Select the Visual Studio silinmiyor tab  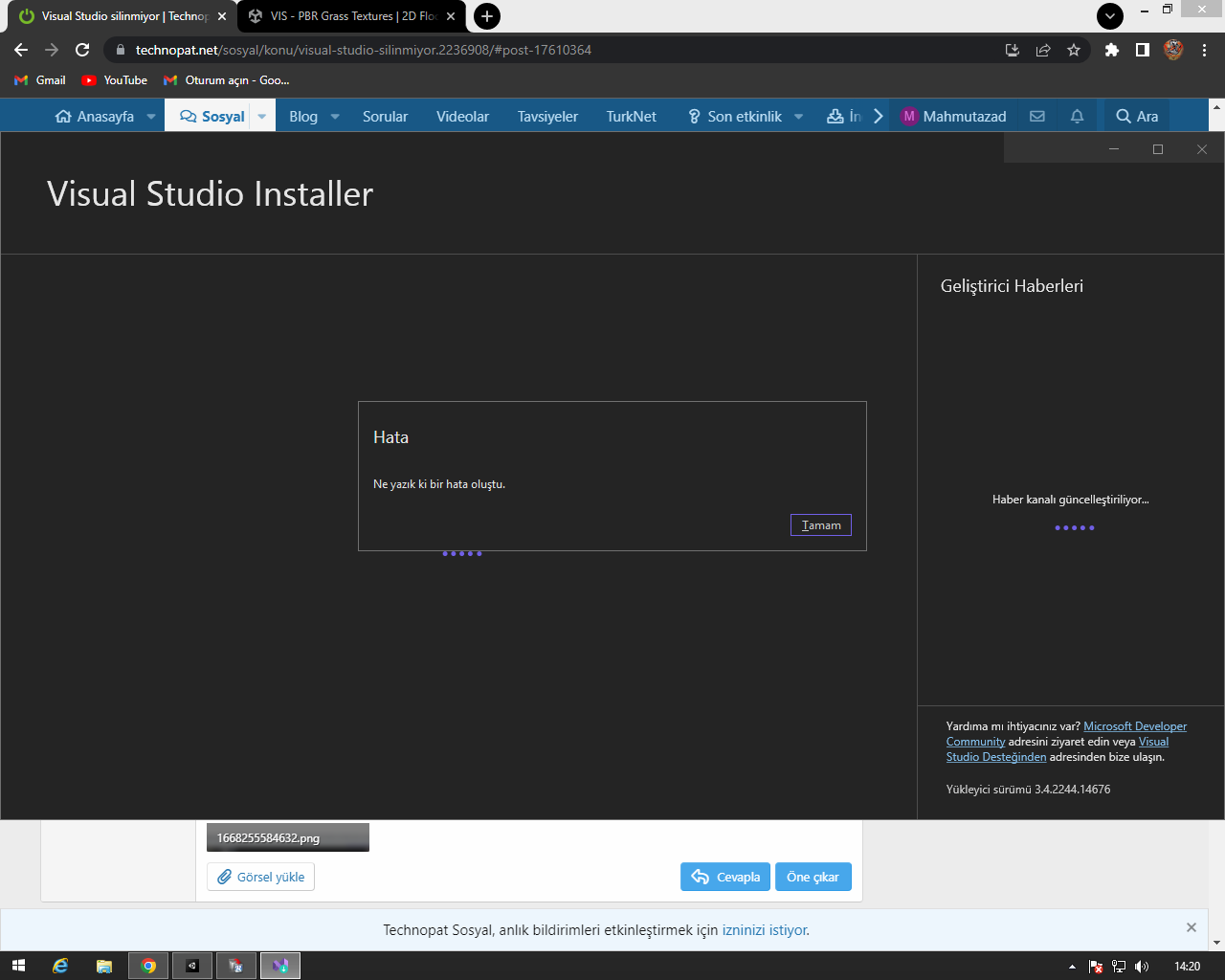pos(122,16)
